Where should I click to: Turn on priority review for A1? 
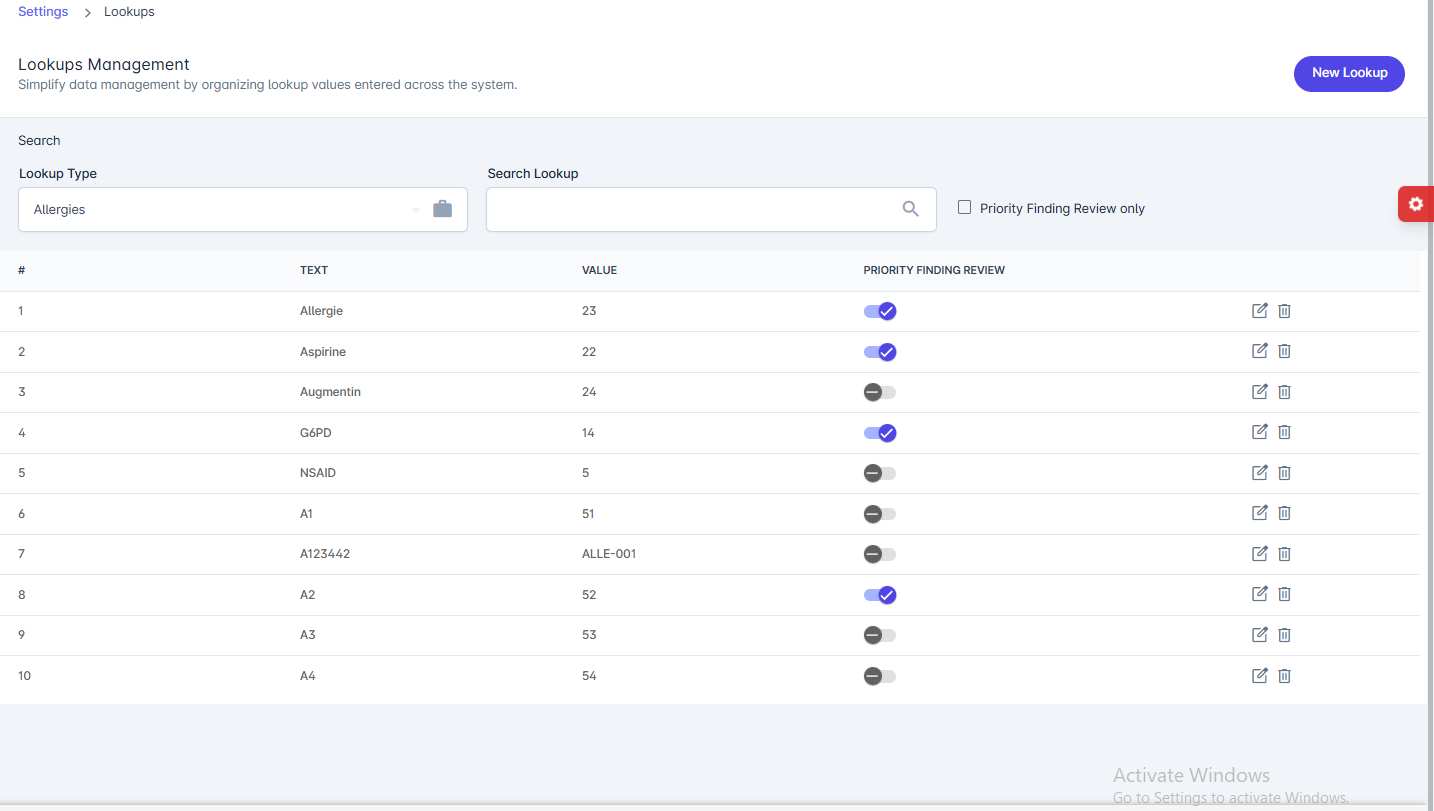880,514
